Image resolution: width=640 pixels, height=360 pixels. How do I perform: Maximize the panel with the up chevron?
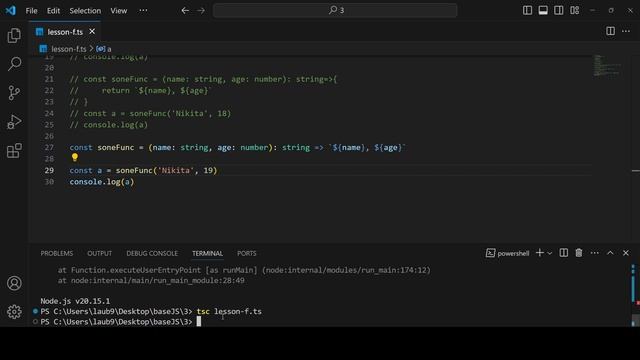(x=610, y=253)
